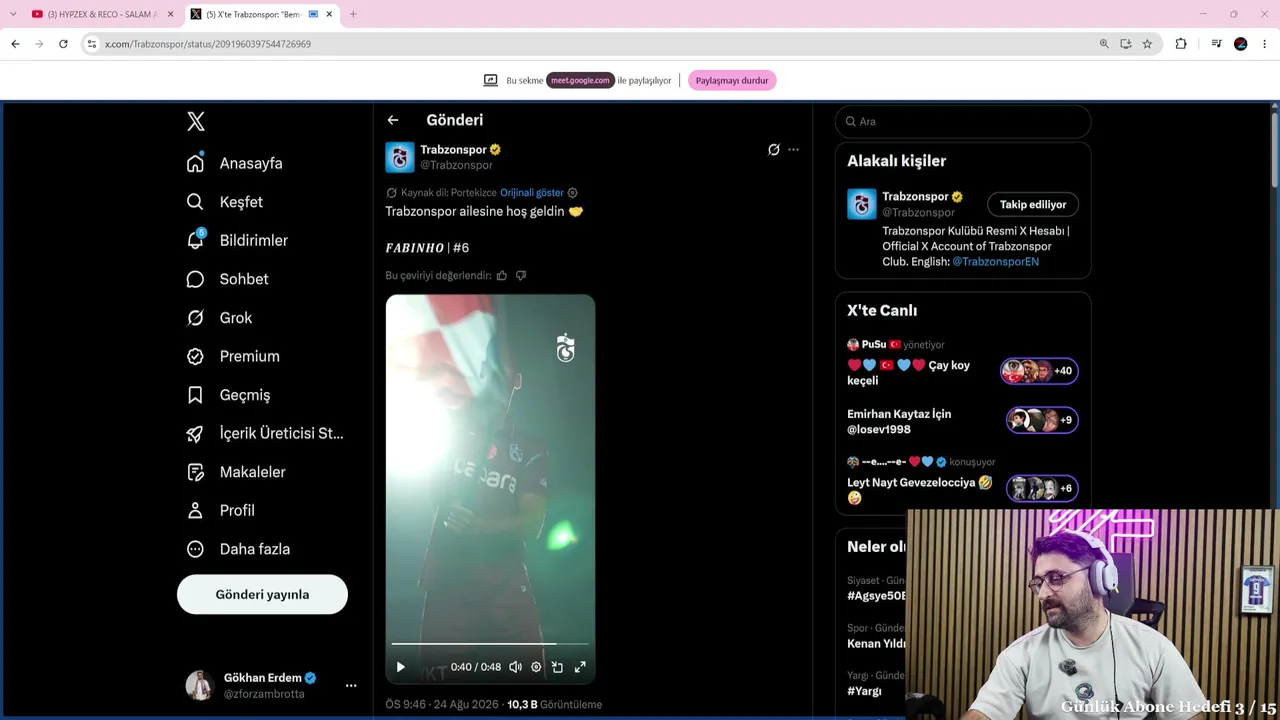Click the Gönderi yayınla button
This screenshot has width=1280, height=720.
coord(262,594)
